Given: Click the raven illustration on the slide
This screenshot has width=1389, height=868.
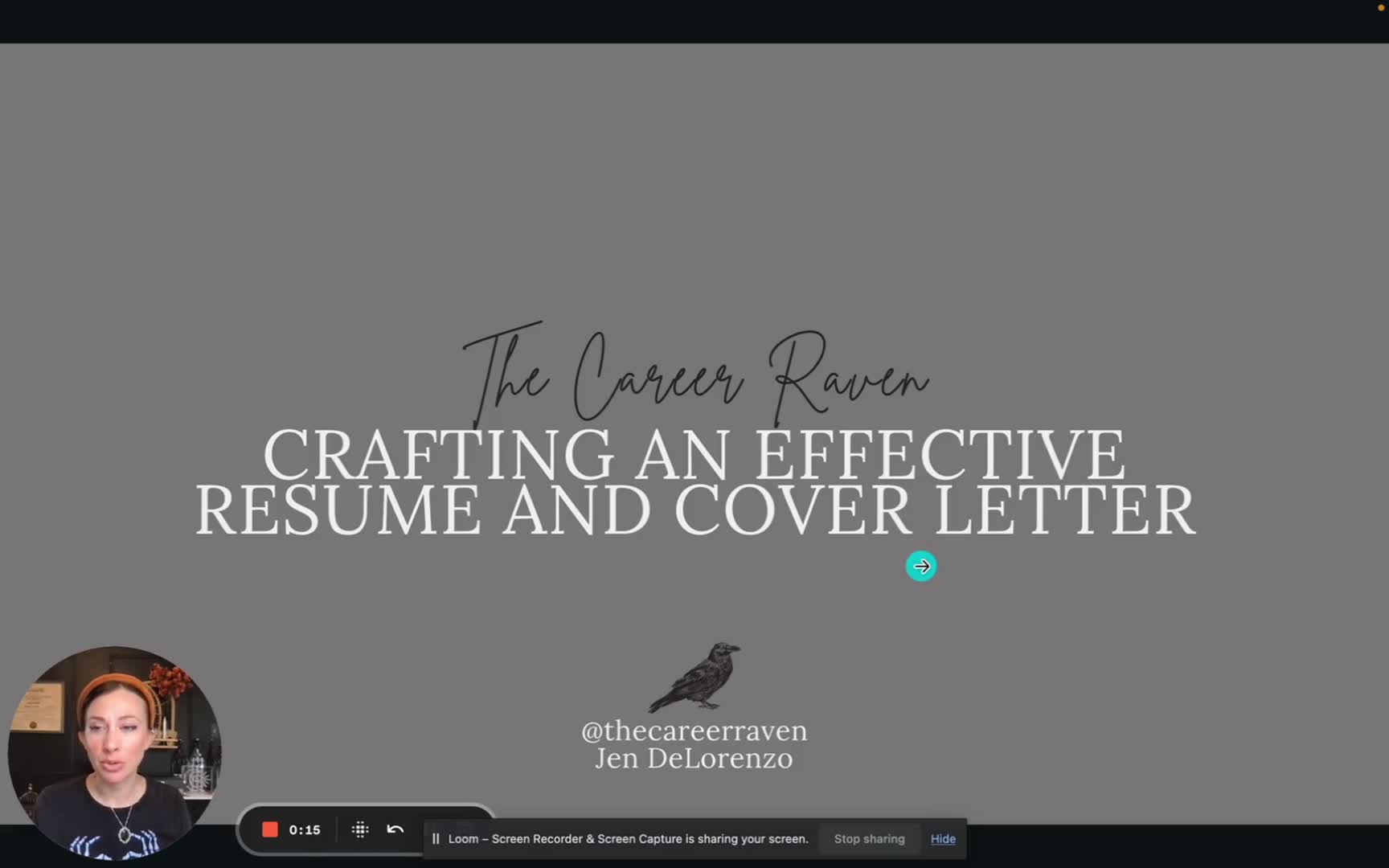Looking at the screenshot, I should click(694, 677).
